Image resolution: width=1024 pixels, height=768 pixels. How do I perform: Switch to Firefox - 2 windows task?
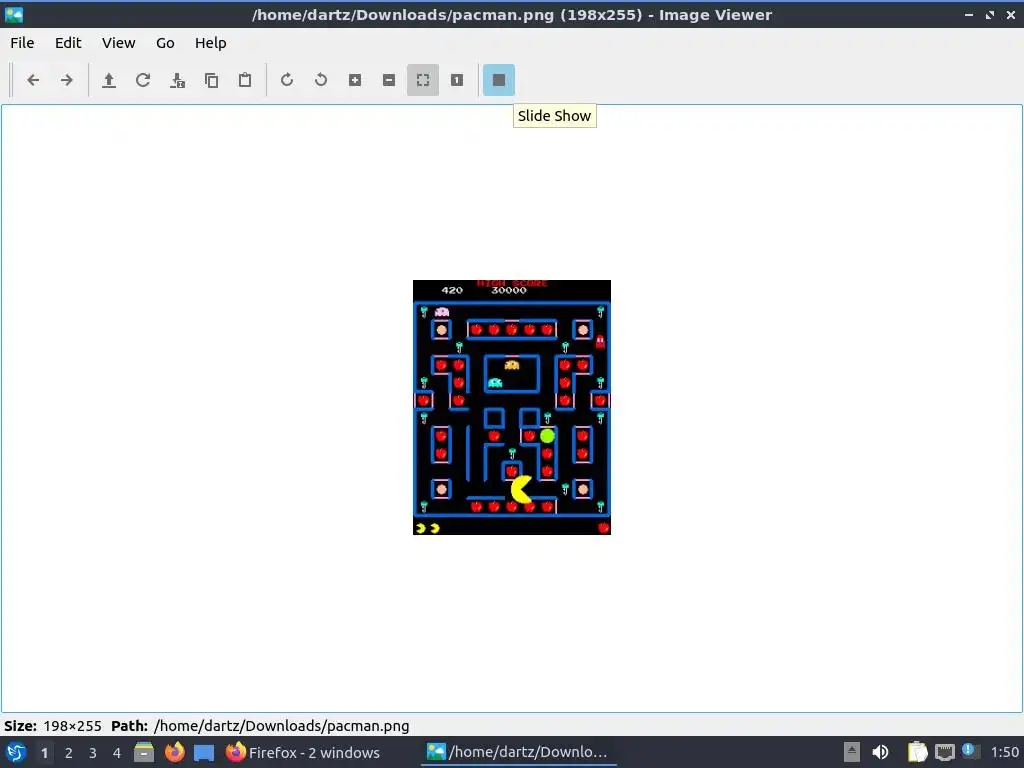pos(303,752)
